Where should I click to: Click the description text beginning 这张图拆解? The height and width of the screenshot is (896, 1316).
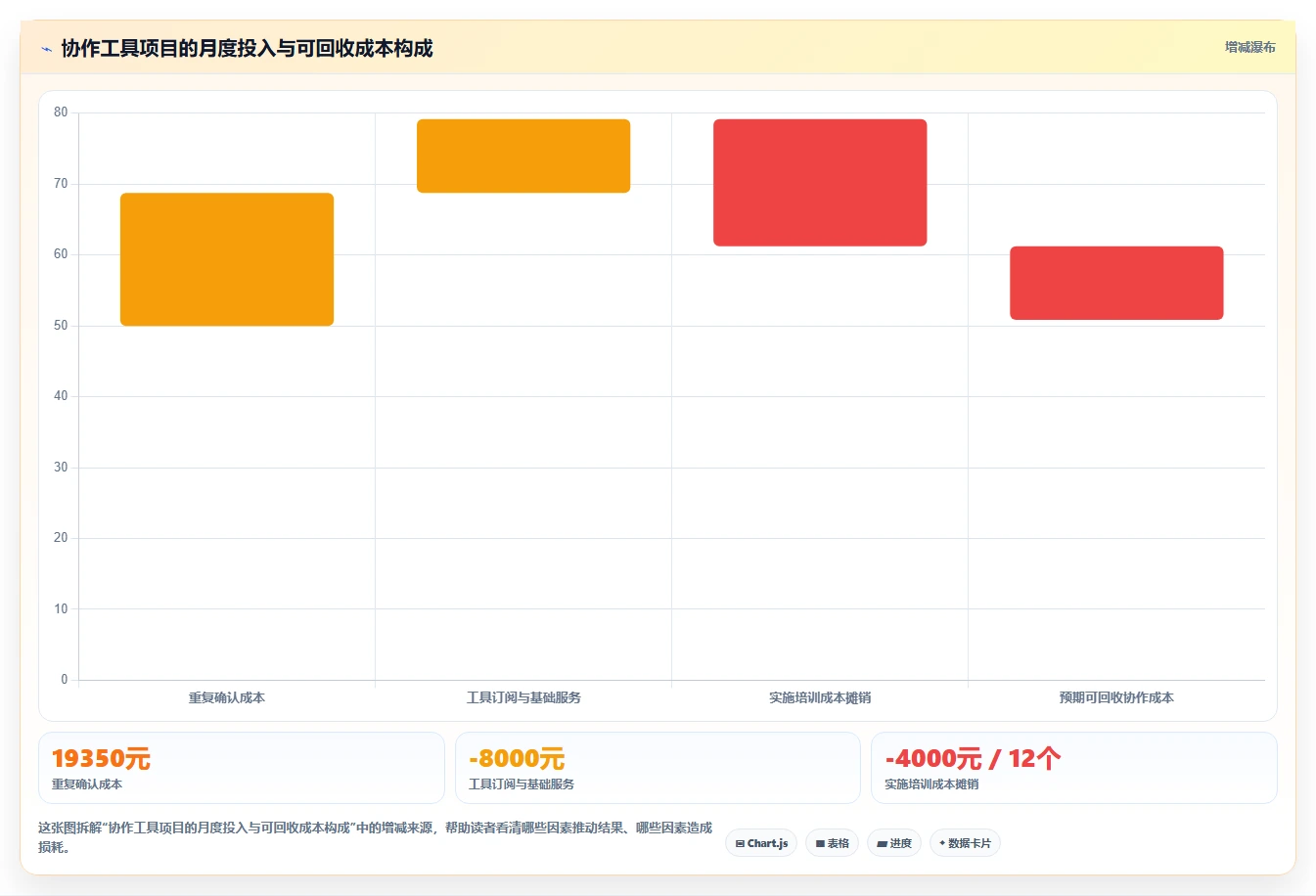[x=376, y=837]
